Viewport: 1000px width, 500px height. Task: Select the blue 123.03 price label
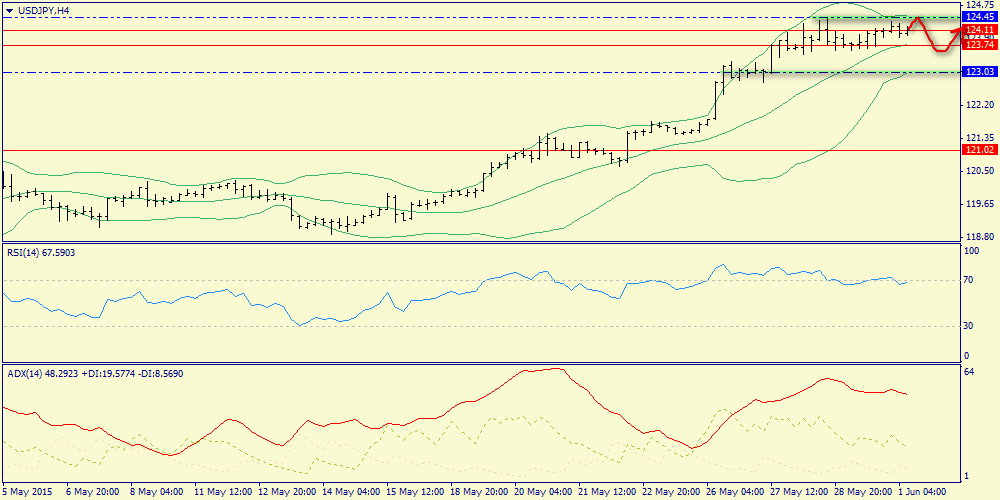pos(982,72)
